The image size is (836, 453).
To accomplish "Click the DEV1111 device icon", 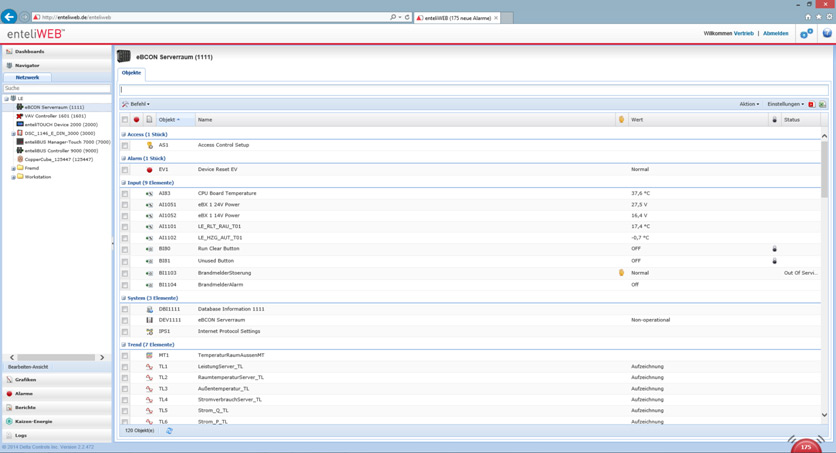I will tap(149, 320).
